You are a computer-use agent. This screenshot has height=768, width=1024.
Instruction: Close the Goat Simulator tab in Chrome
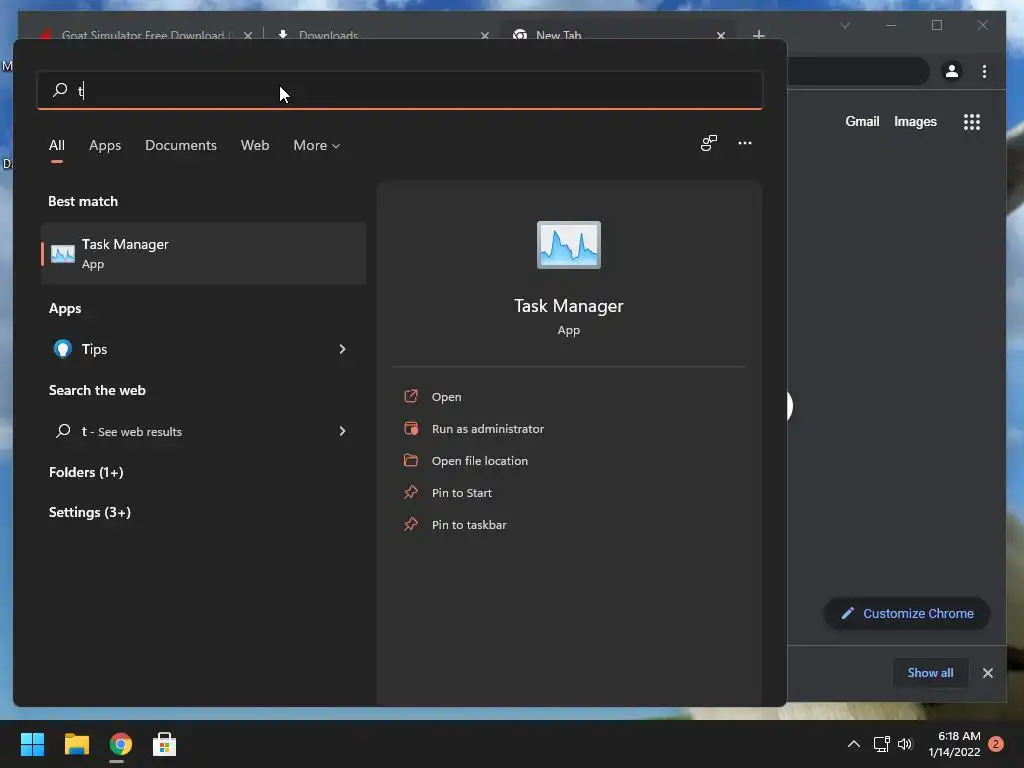click(248, 35)
